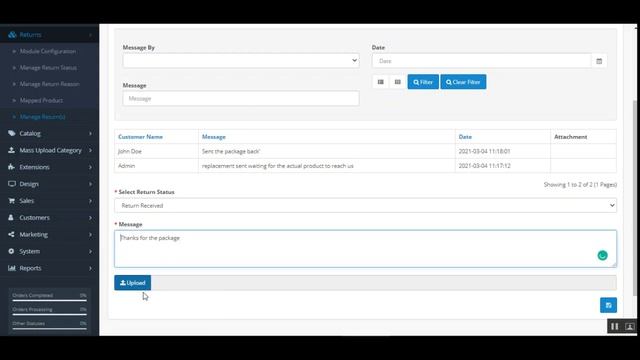Expand the System menu chevron
The height and width of the screenshot is (360, 640).
coord(90,251)
